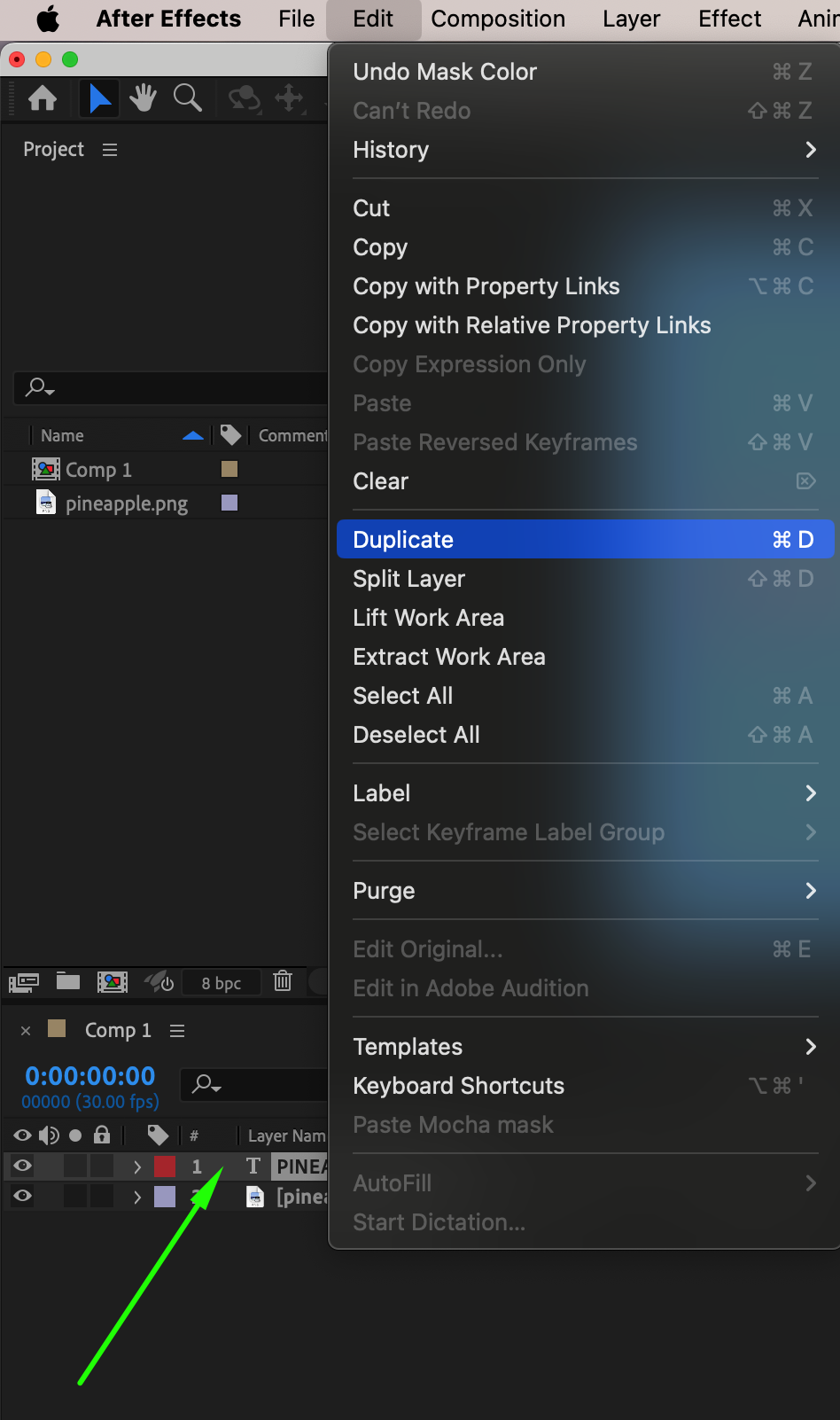Activate the Selection arrow tool

(100, 98)
